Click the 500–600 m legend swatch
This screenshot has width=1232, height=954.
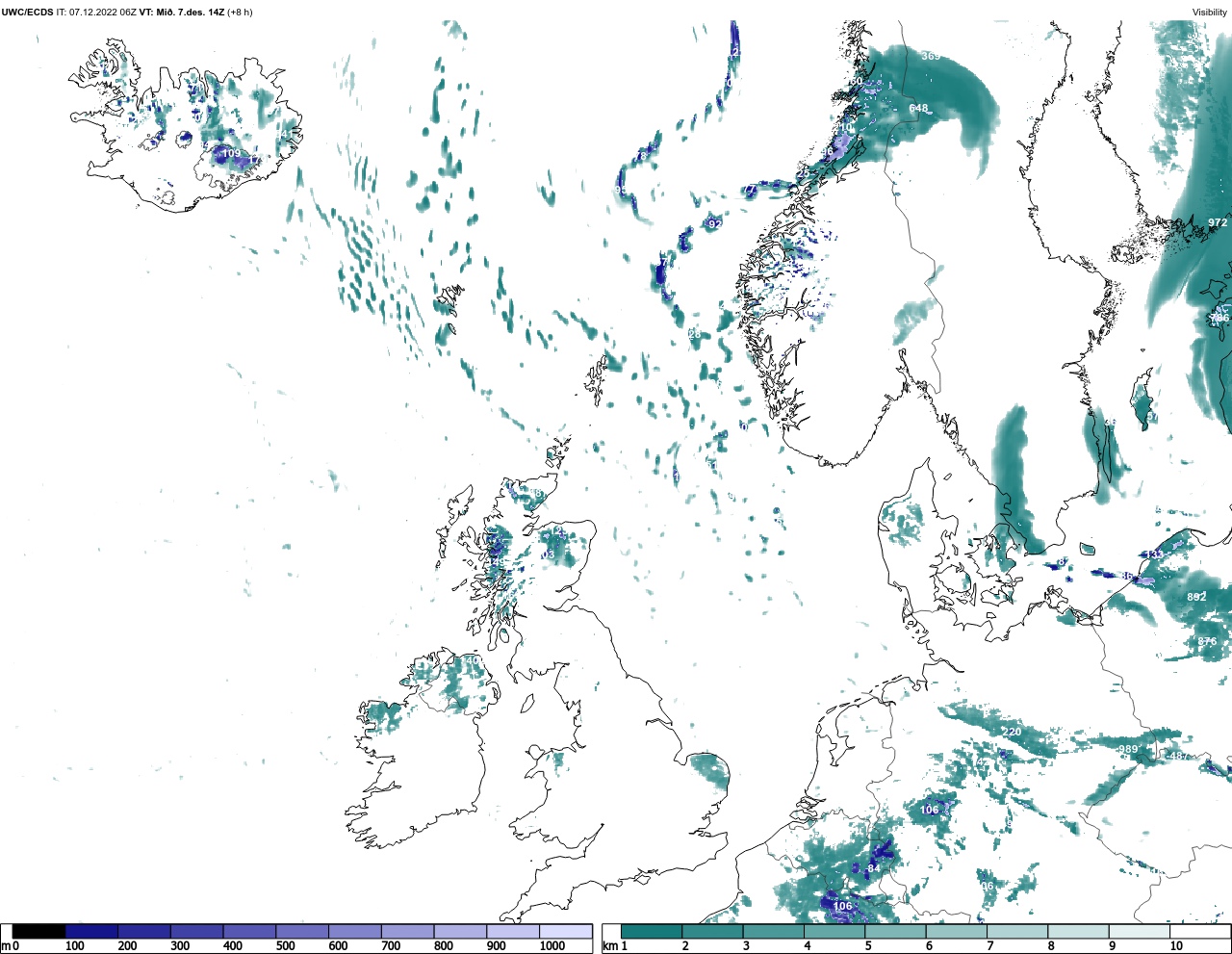[302, 931]
